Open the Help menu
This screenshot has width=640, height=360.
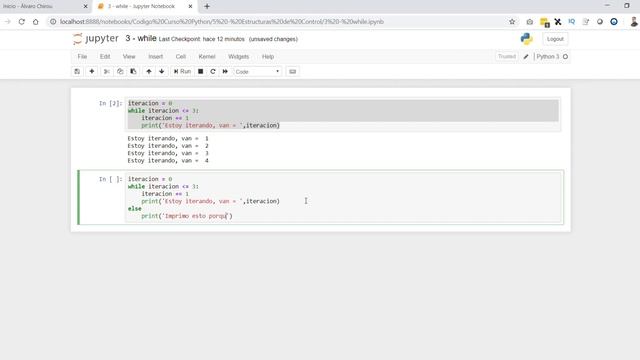pyautogui.click(x=268, y=57)
